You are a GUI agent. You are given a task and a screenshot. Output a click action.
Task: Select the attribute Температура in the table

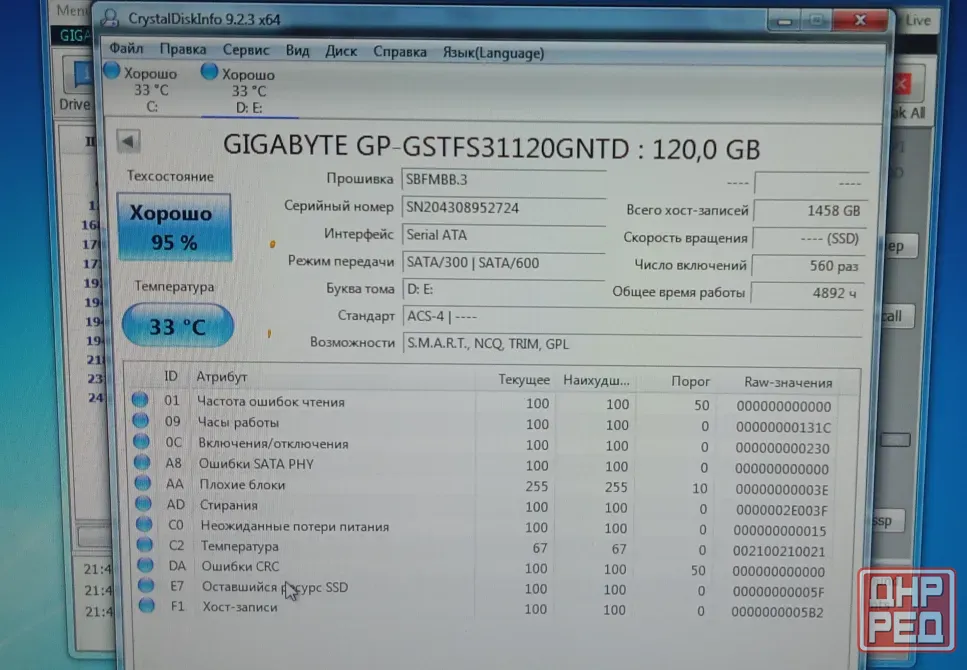tap(239, 547)
